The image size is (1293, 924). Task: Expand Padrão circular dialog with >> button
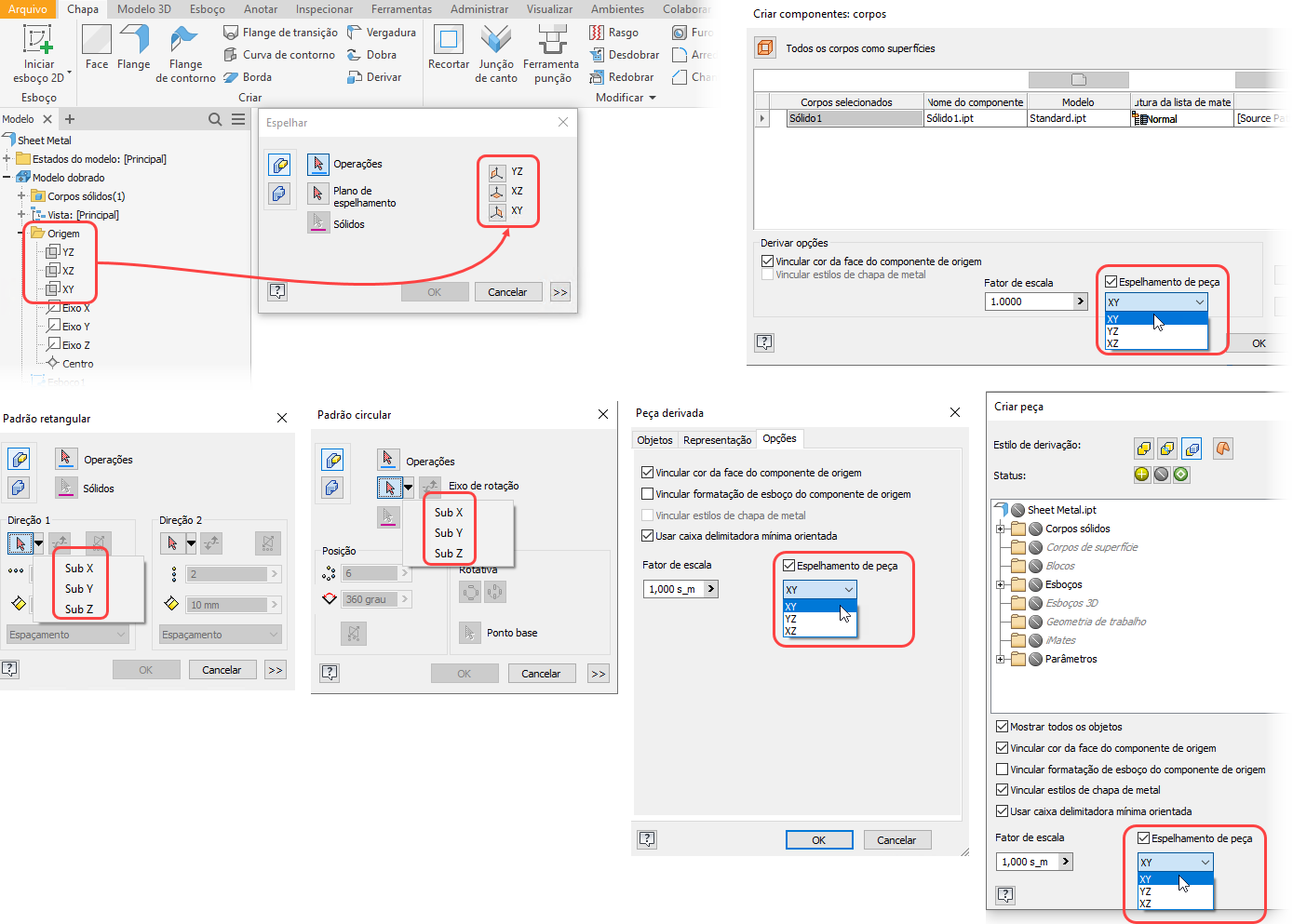pyautogui.click(x=599, y=674)
